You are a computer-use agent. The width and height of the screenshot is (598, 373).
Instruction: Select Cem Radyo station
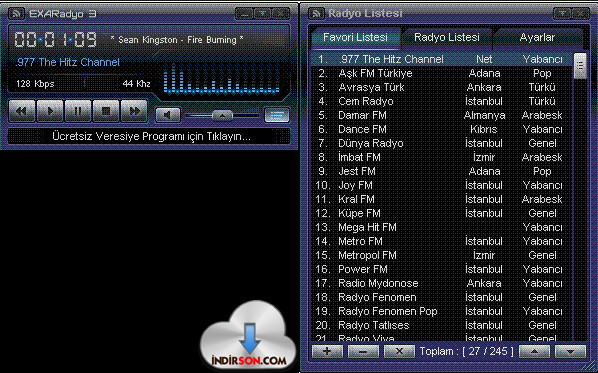point(441,101)
